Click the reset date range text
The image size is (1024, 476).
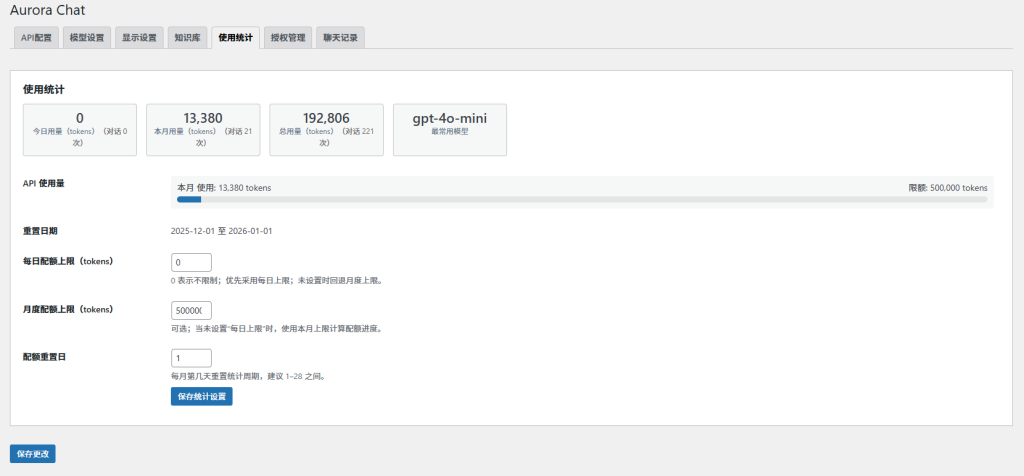[x=222, y=231]
